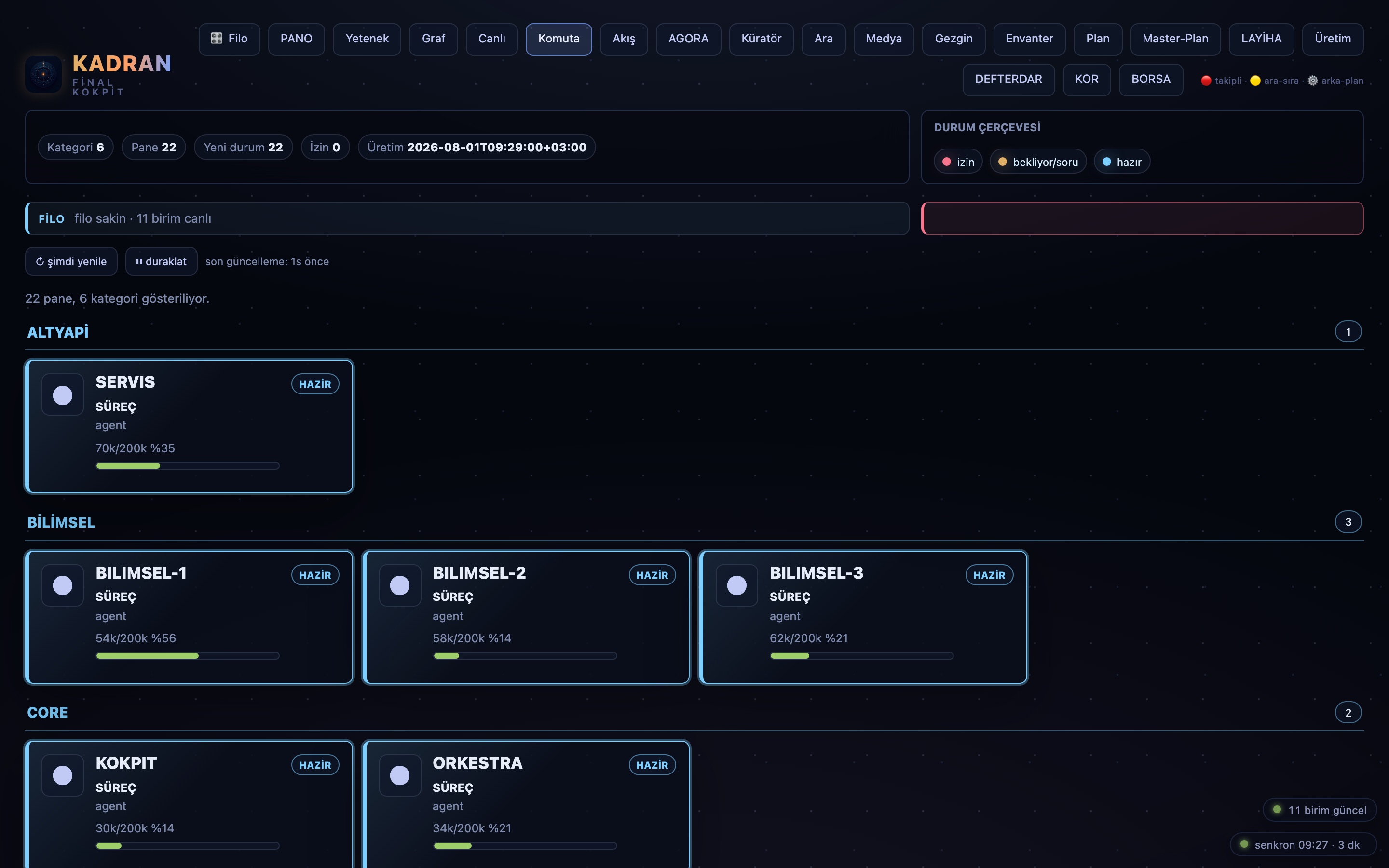Click the BILIMSEL-1 54k/200k progress bar
Image resolution: width=1389 pixels, height=868 pixels.
pyautogui.click(x=188, y=656)
